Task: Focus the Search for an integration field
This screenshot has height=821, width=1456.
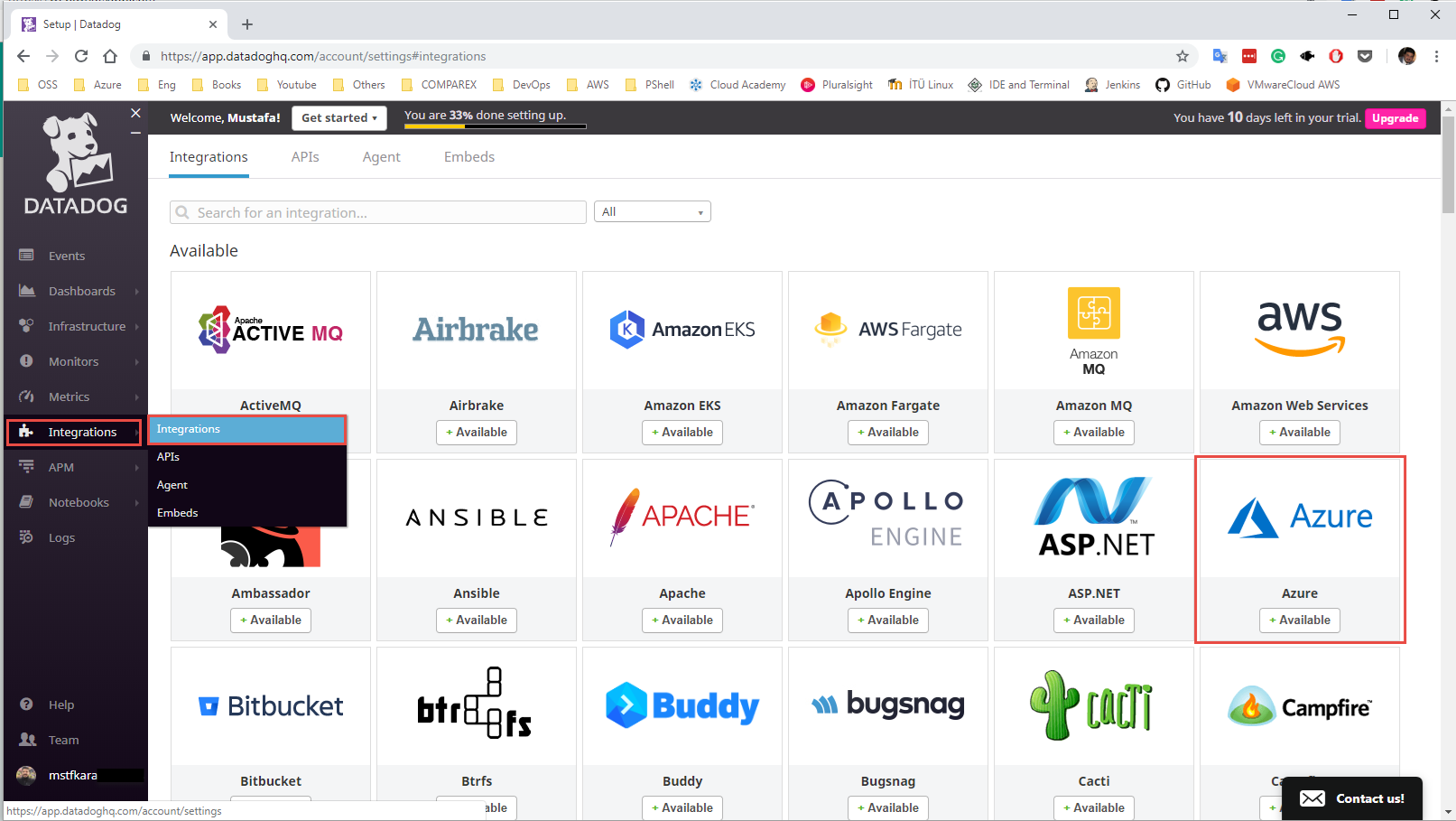Action: coord(378,212)
